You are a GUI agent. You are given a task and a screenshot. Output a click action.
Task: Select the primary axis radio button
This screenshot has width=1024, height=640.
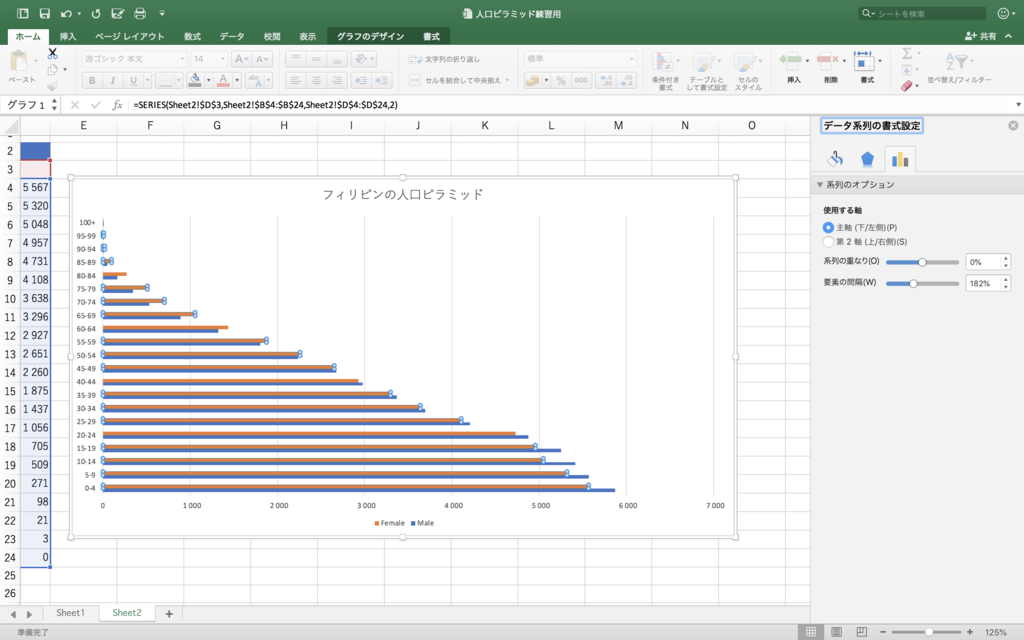(828, 227)
